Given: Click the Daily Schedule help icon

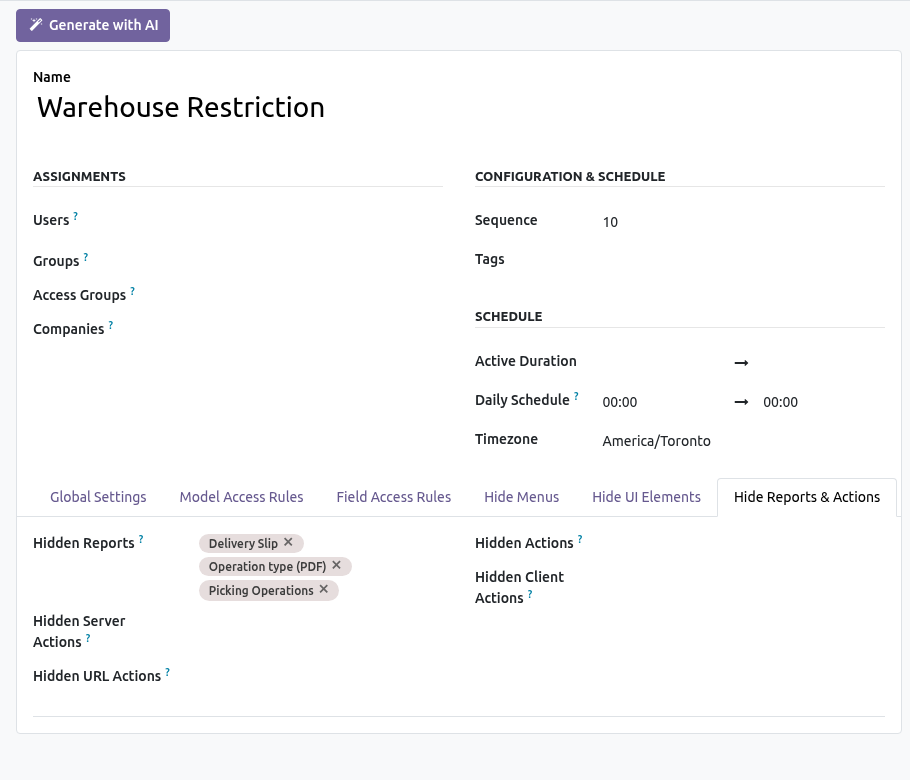Looking at the screenshot, I should (576, 396).
